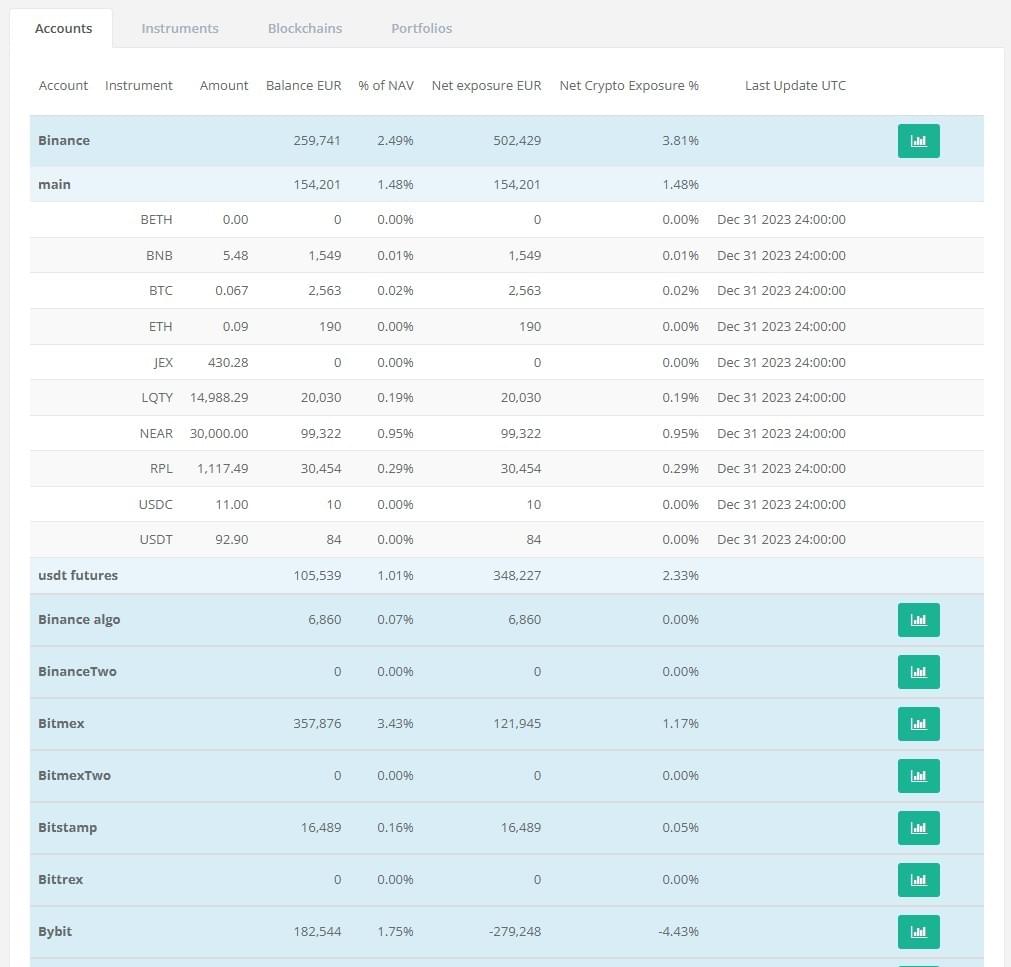
Task: Collapse the main sub-account row
Action: (x=55, y=185)
